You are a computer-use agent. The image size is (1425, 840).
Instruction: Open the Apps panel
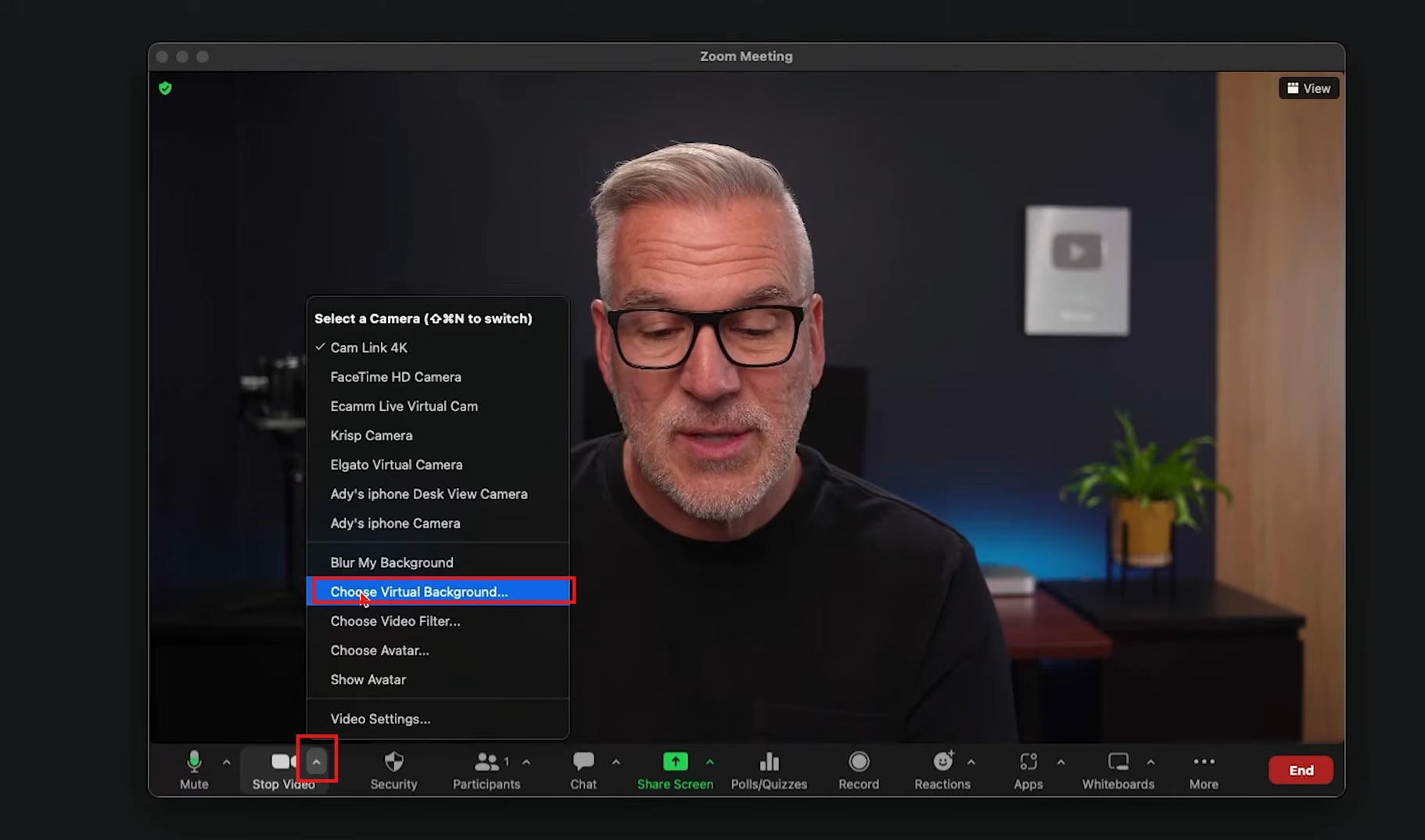pos(1028,770)
